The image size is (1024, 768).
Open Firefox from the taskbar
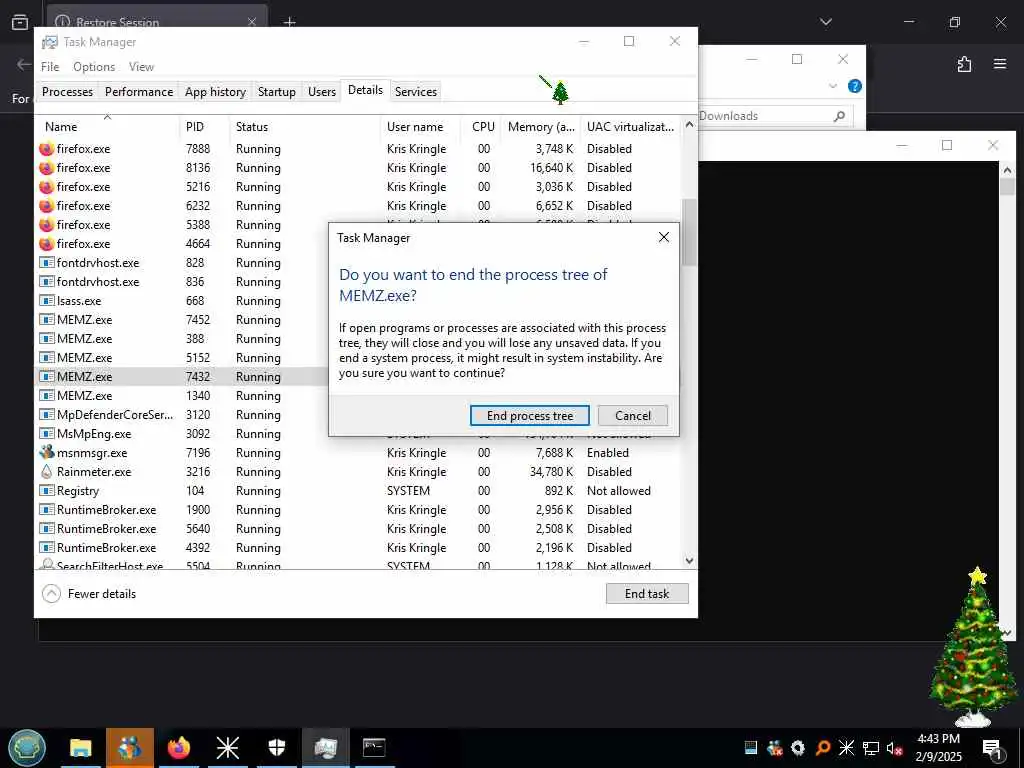coord(178,748)
